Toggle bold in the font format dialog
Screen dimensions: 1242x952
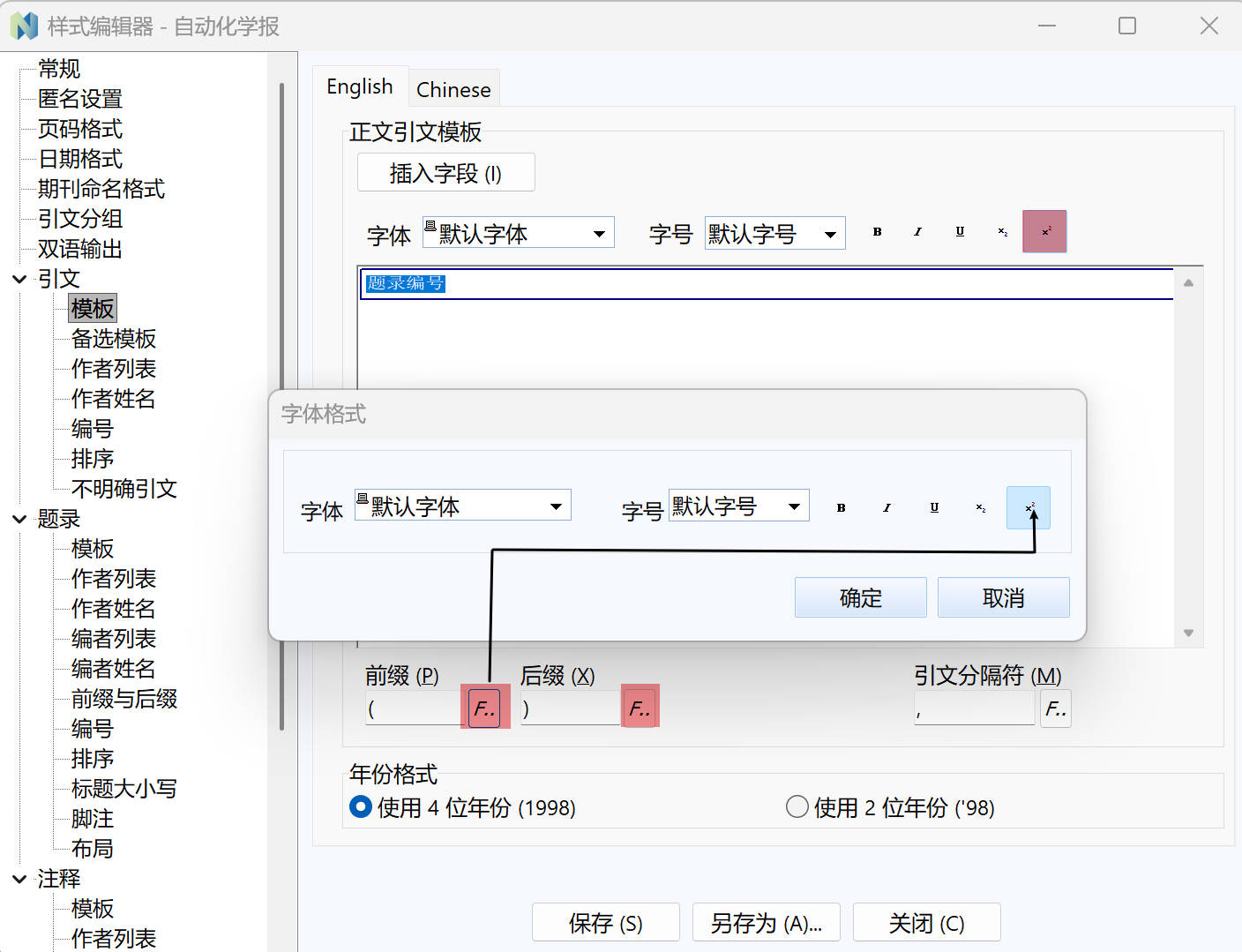point(841,508)
